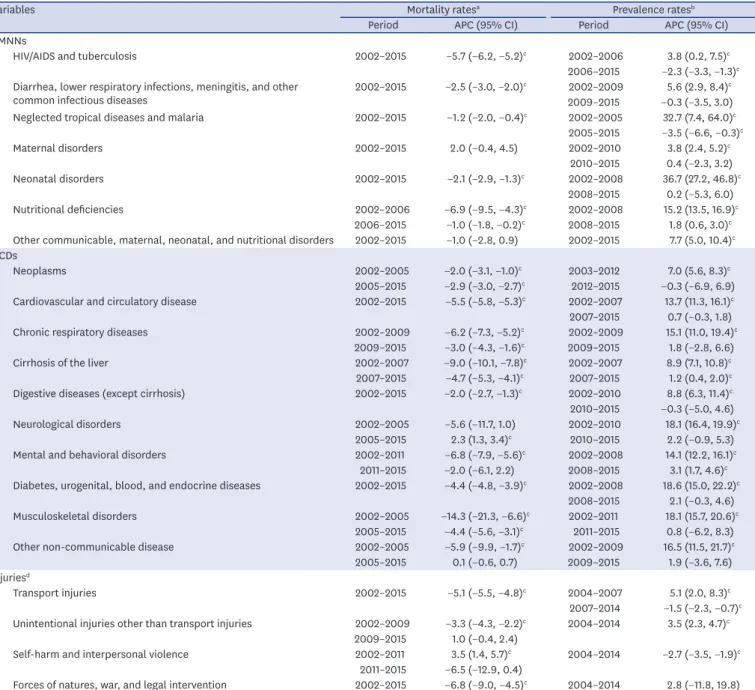Select the 'Nutritional deficiencies' row label
The width and height of the screenshot is (755, 690).
(x=68, y=210)
